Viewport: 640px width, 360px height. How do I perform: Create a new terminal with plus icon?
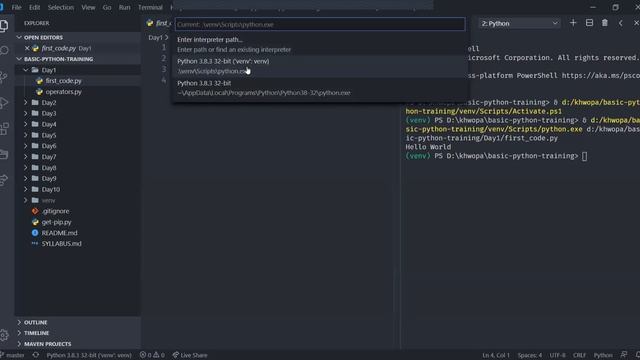click(573, 23)
